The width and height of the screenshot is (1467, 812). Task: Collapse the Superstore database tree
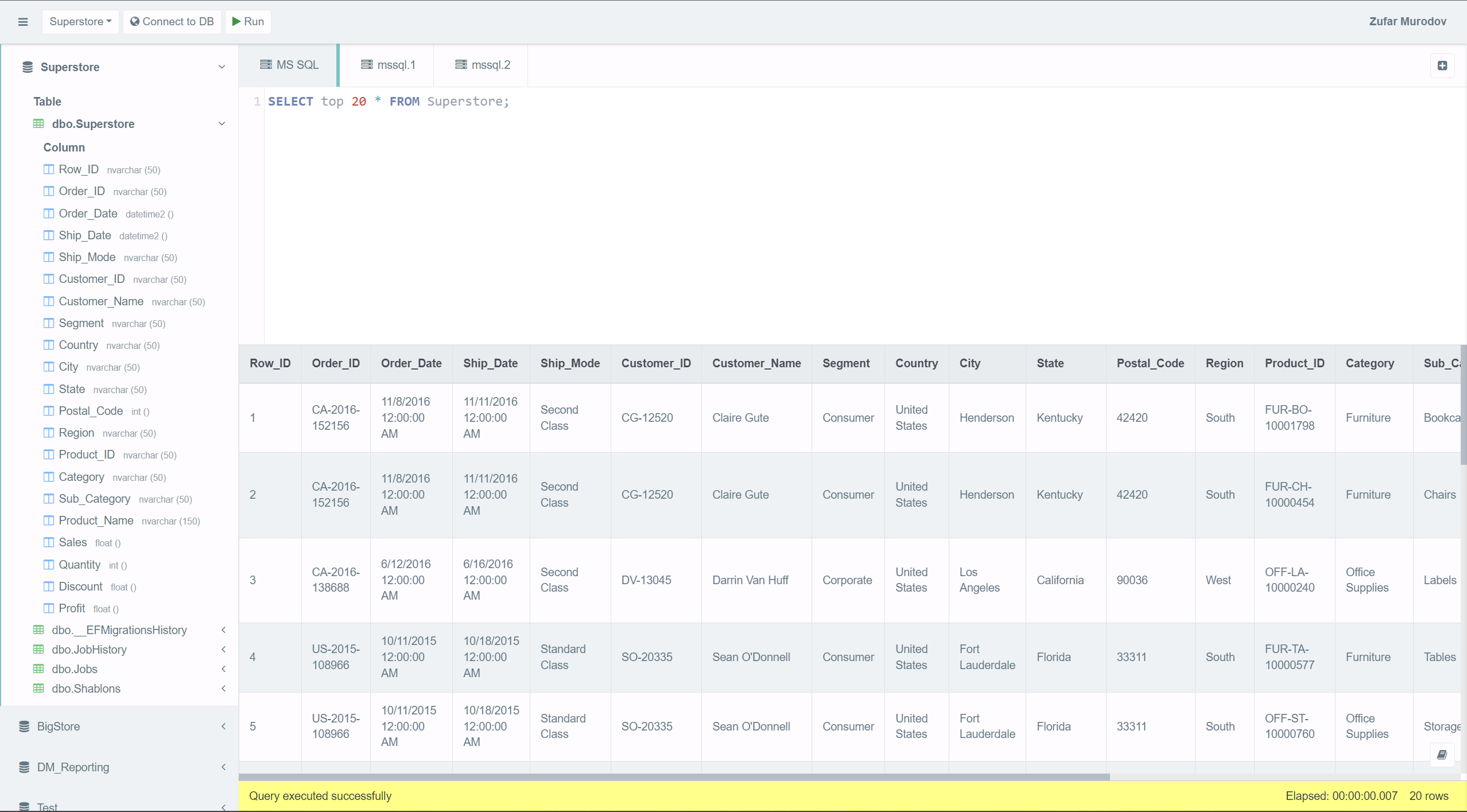222,67
